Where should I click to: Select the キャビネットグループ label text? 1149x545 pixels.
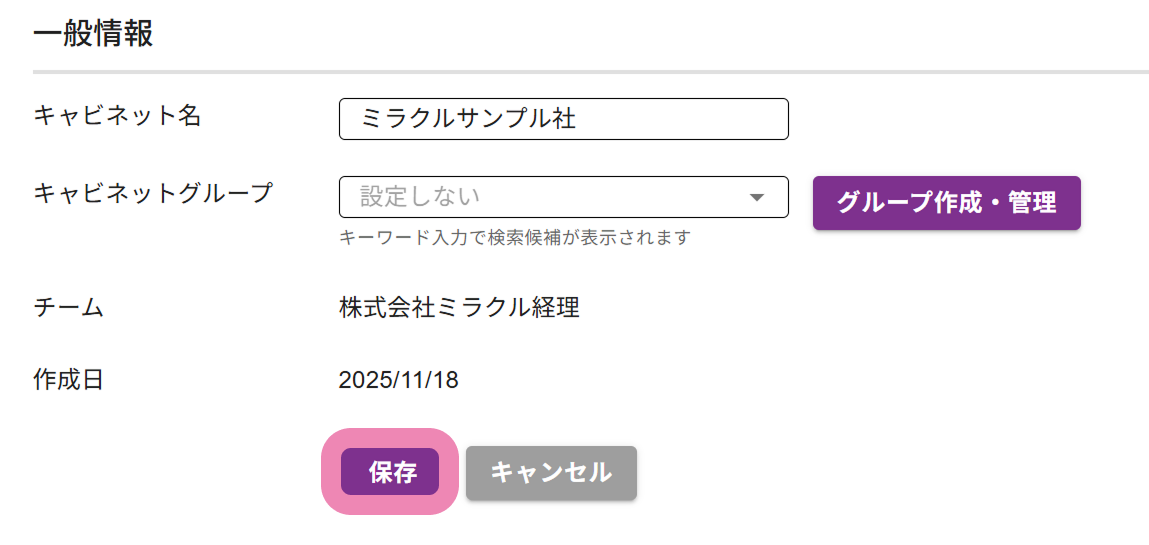[x=153, y=193]
